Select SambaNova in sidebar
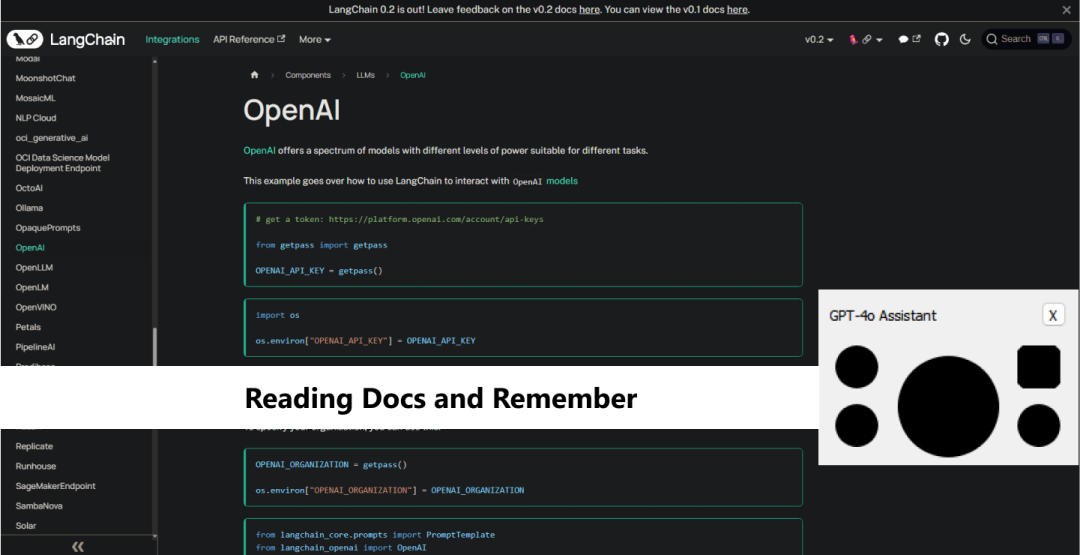This screenshot has width=1080, height=555. click(39, 505)
